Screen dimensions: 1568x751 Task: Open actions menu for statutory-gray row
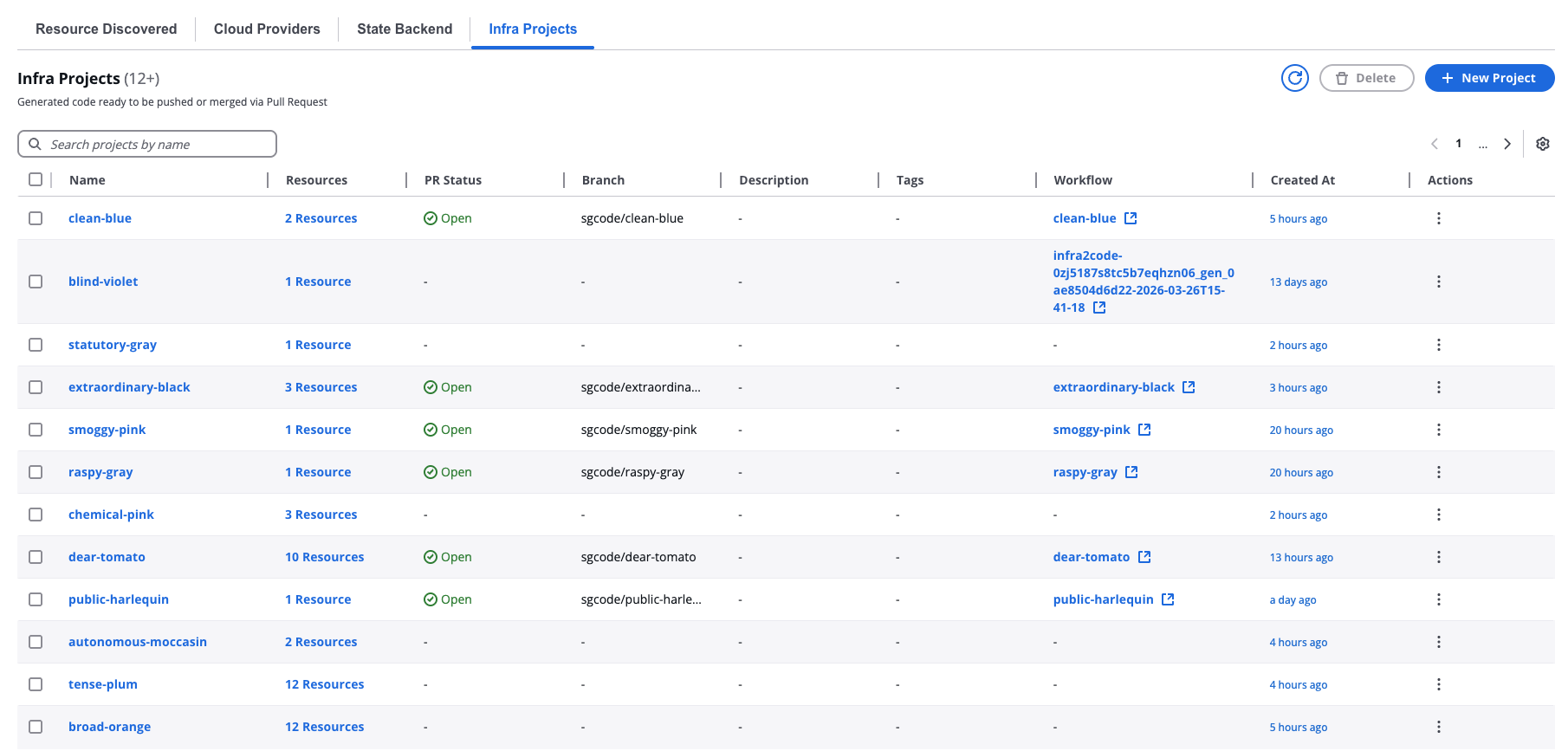pos(1438,345)
